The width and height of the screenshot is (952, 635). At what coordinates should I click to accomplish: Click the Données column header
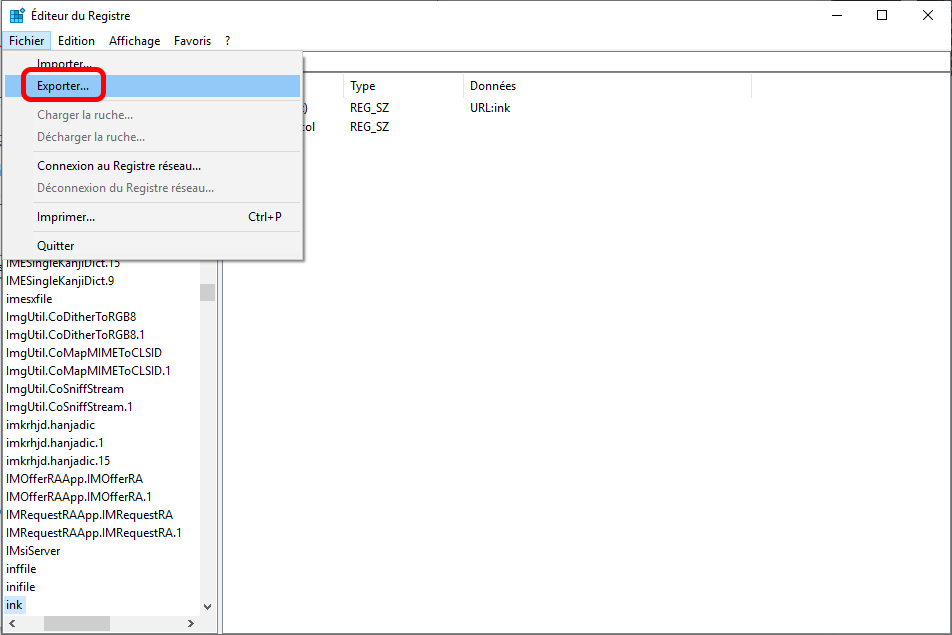493,87
